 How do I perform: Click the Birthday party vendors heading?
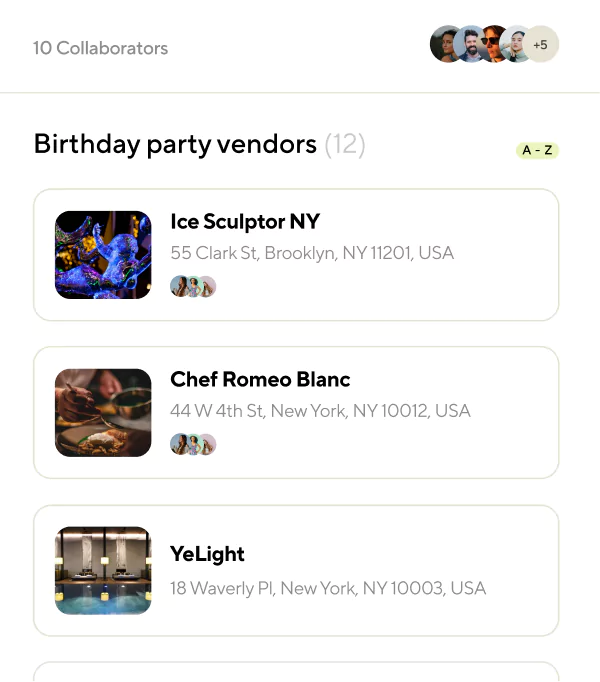click(x=175, y=144)
